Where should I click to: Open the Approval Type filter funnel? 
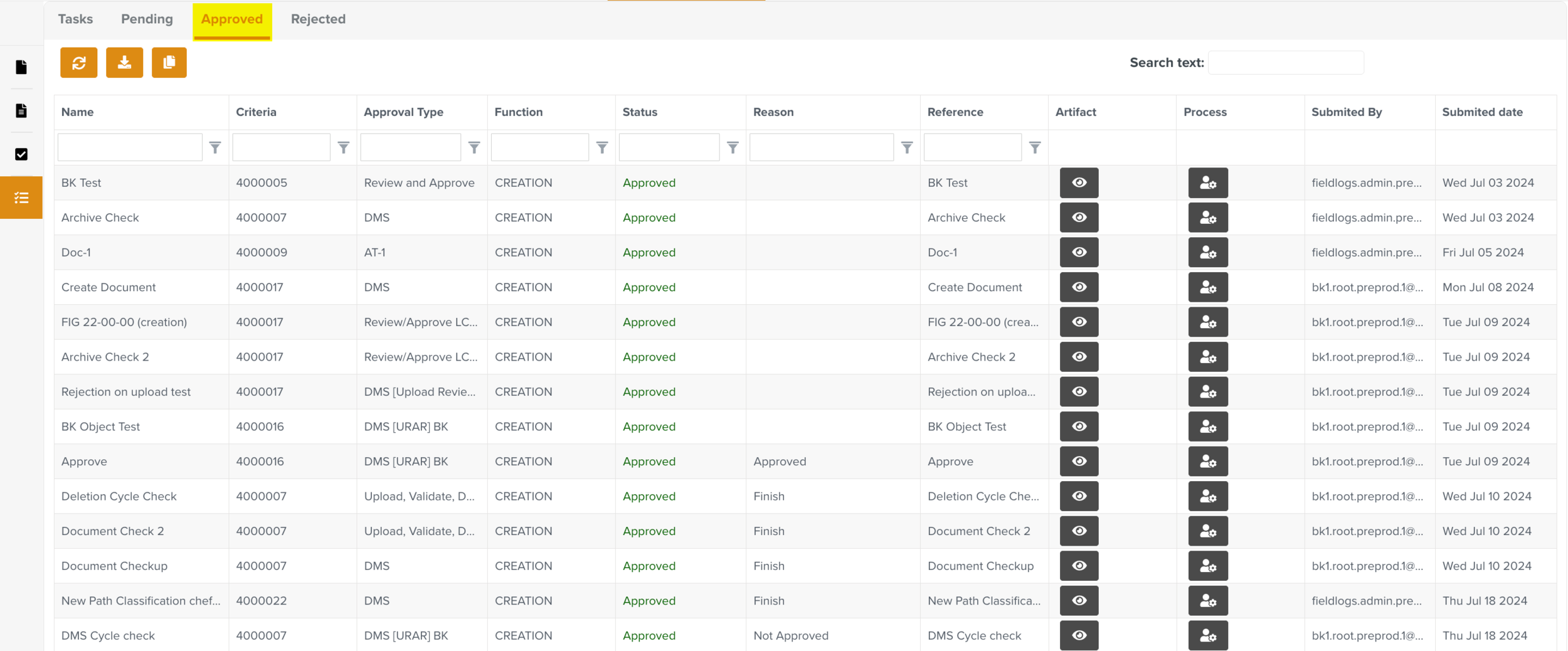[x=474, y=147]
